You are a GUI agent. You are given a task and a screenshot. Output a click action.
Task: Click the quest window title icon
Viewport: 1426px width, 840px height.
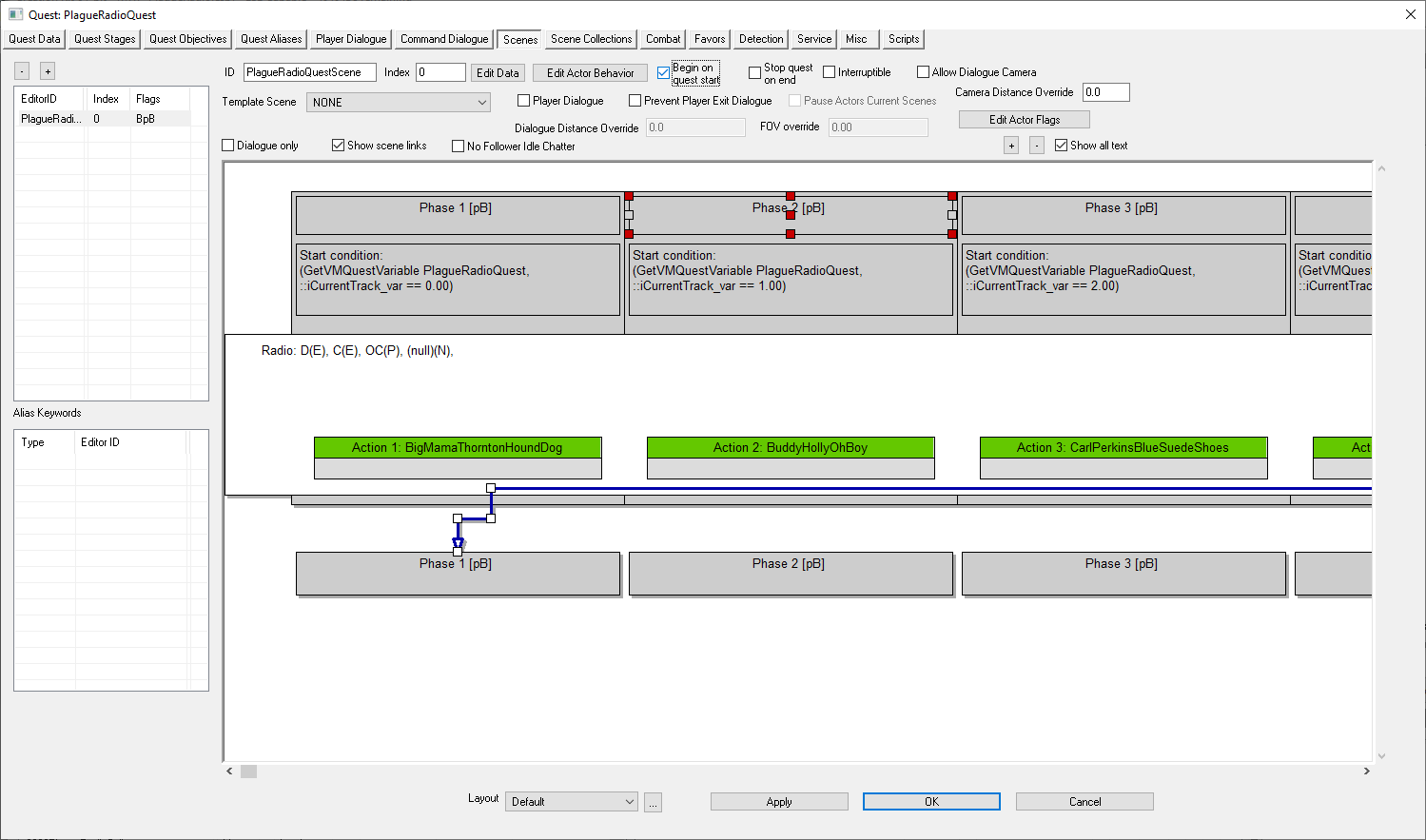[x=15, y=14]
